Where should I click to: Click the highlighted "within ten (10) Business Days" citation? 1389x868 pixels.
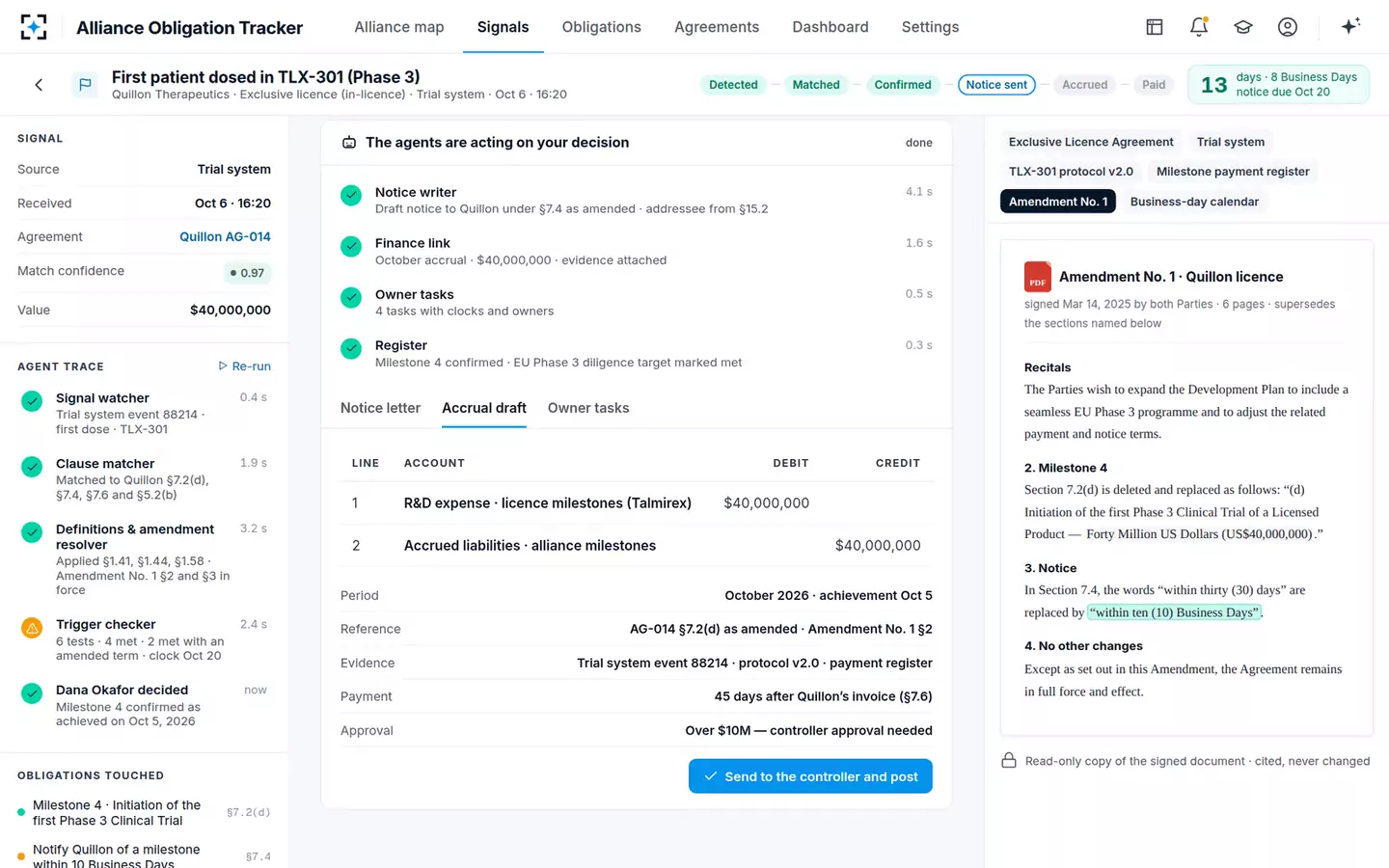click(x=1174, y=612)
